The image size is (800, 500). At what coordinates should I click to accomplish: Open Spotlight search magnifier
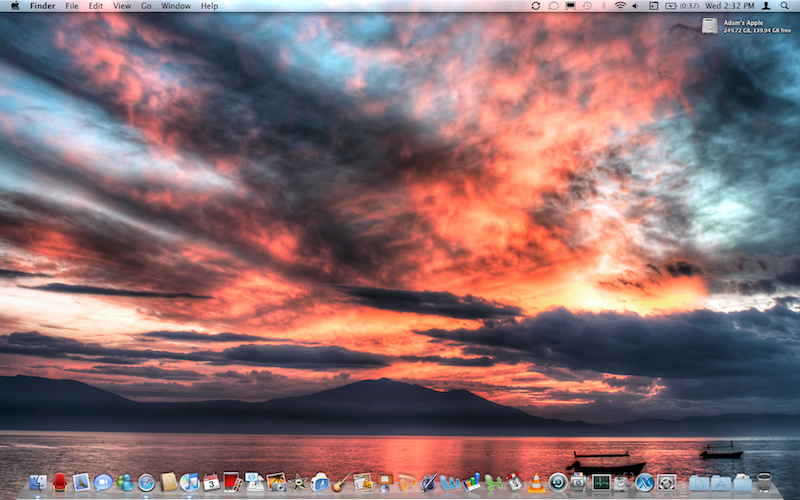pyautogui.click(x=784, y=6)
